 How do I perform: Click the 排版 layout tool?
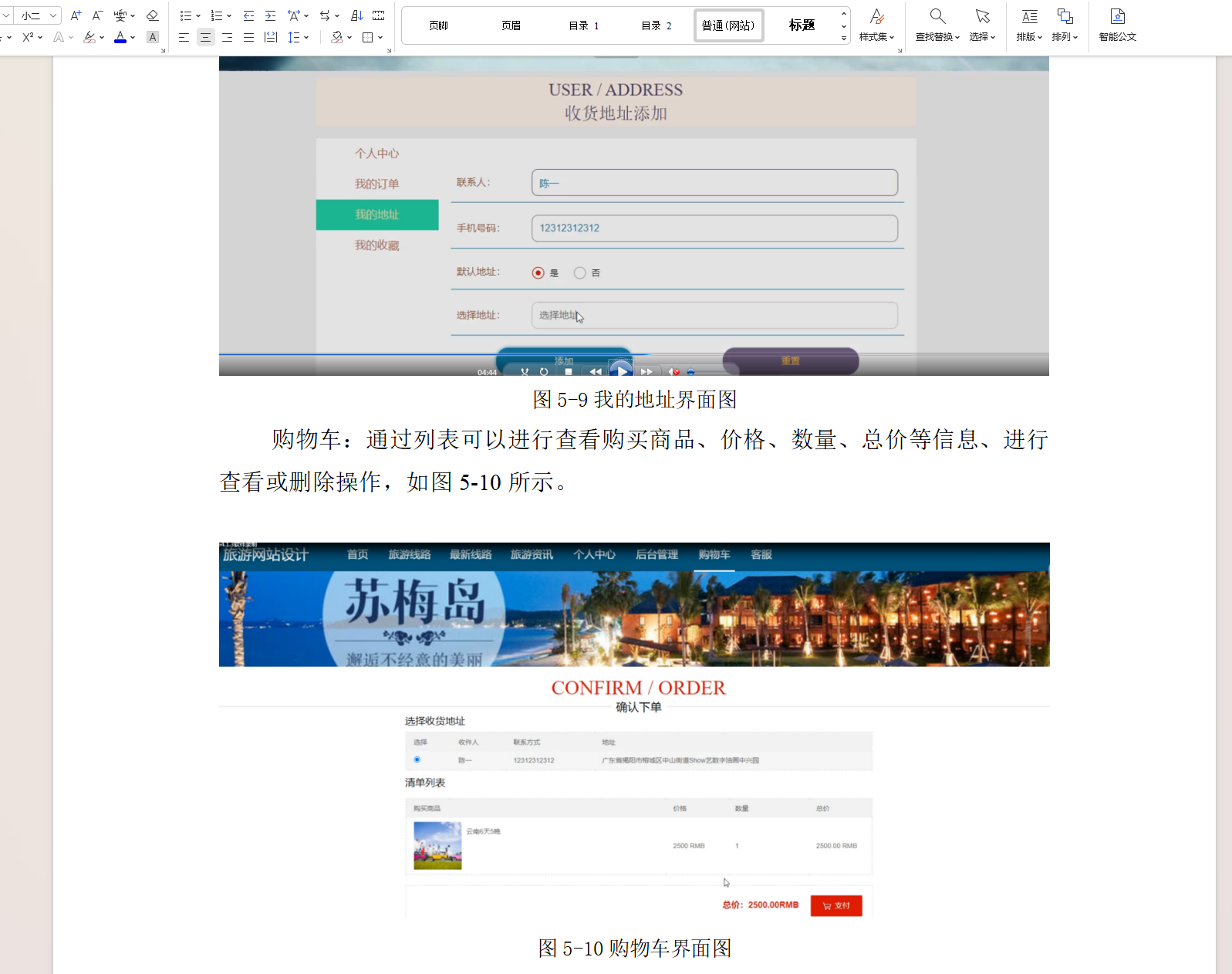[1029, 25]
